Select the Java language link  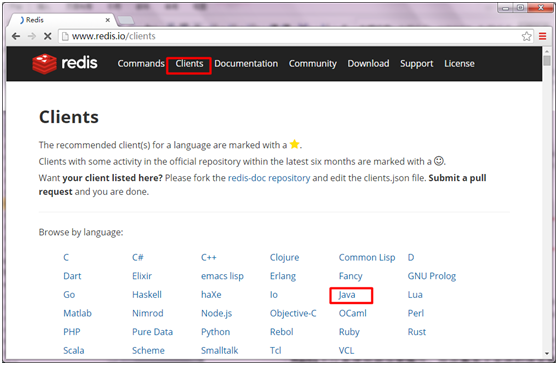(x=347, y=295)
